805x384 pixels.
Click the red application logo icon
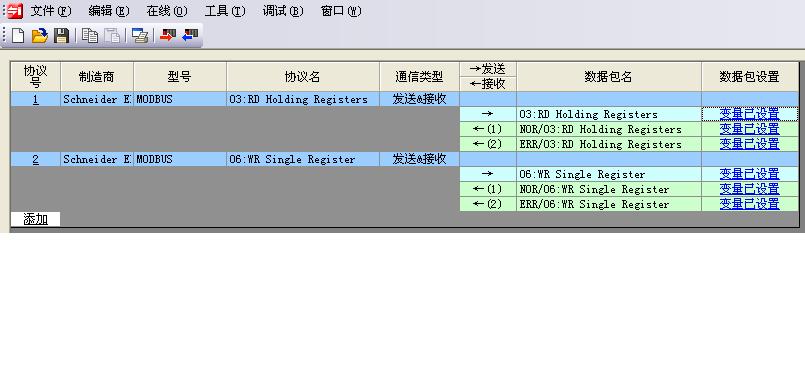(15, 11)
